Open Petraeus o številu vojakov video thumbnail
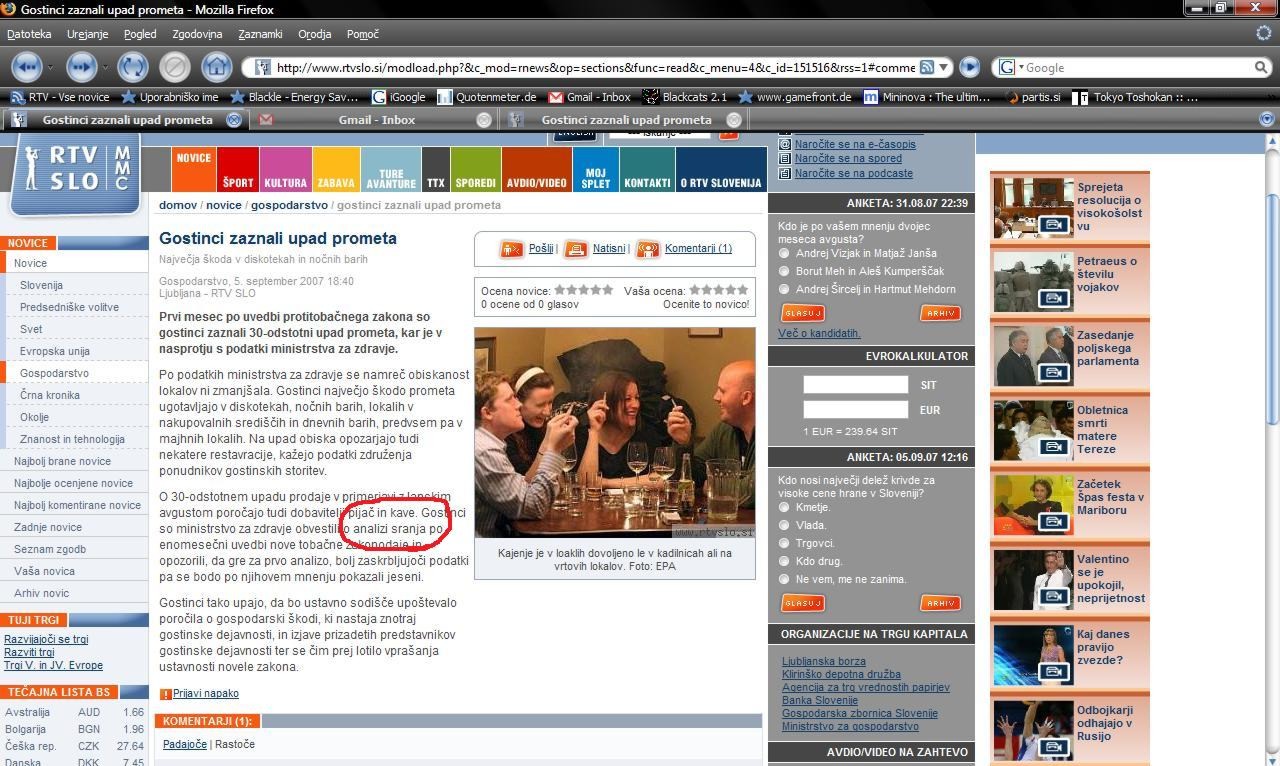The width and height of the screenshot is (1280, 766). [1034, 281]
